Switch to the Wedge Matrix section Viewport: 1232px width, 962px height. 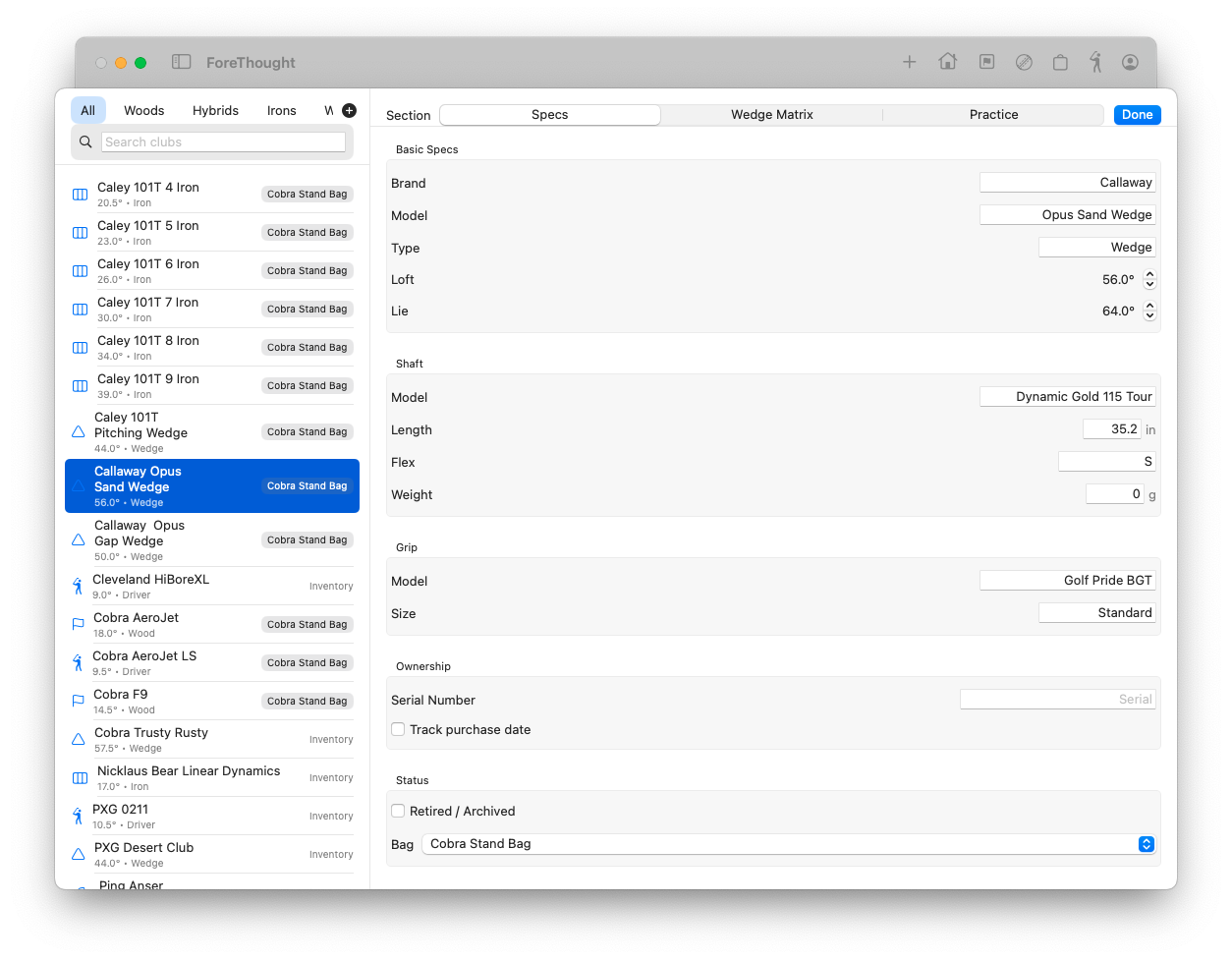[x=772, y=115]
